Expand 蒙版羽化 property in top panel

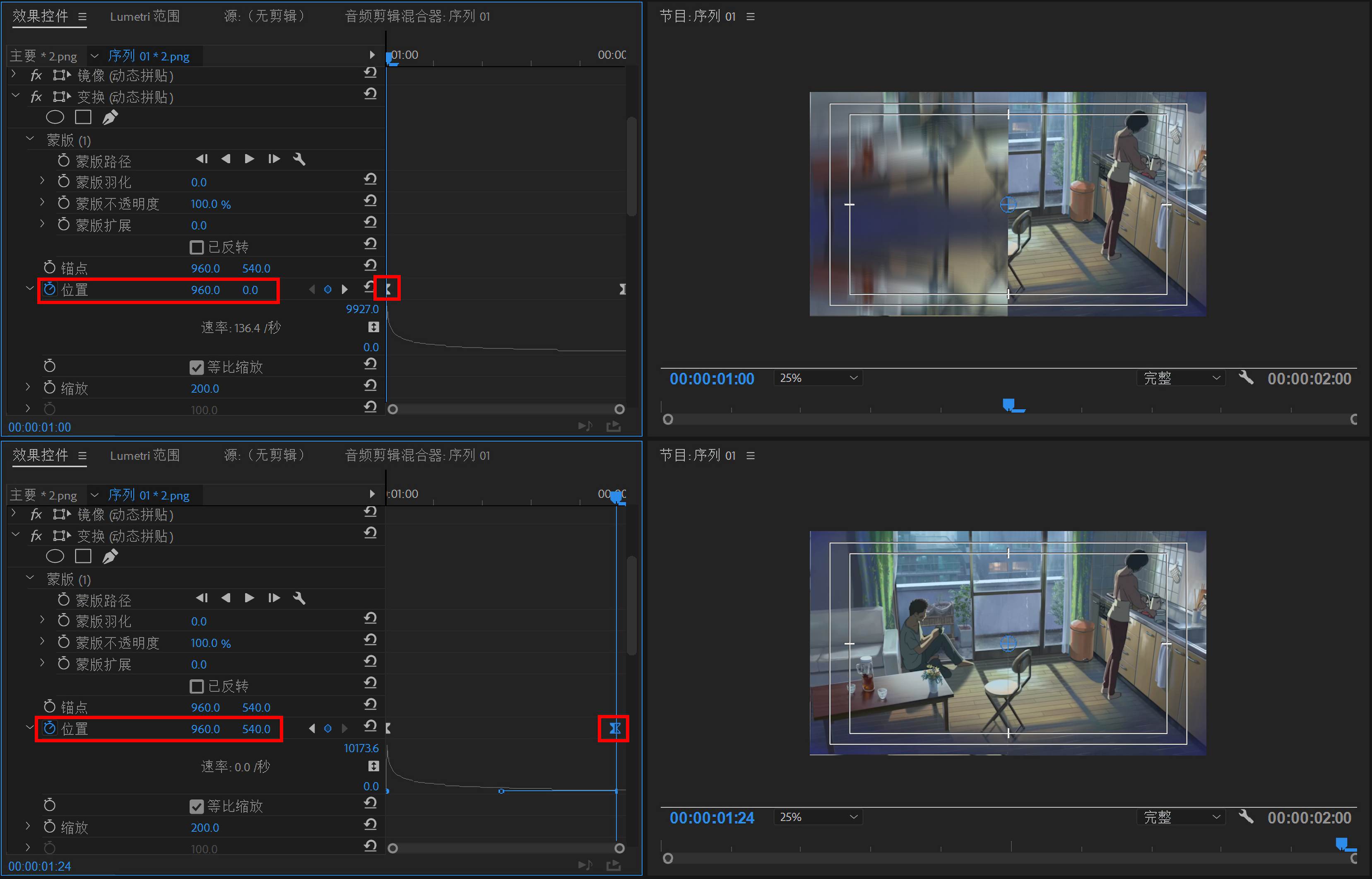[42, 181]
